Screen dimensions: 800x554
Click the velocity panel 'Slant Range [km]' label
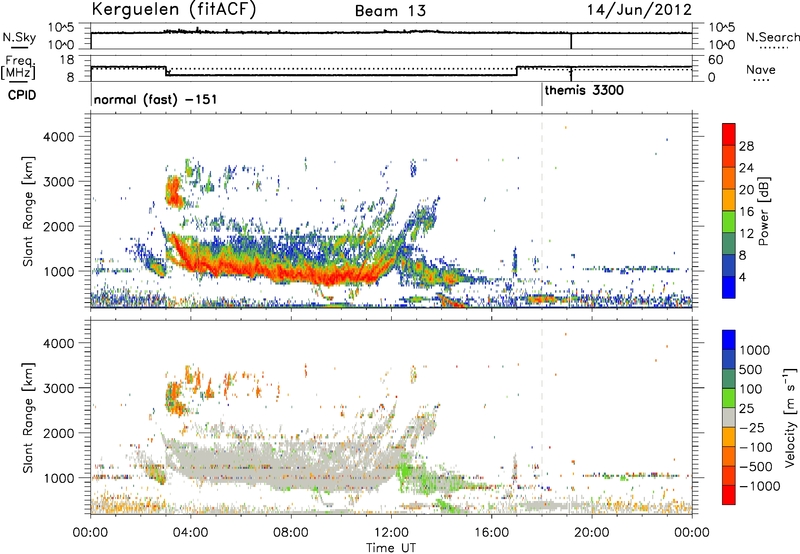[28, 418]
